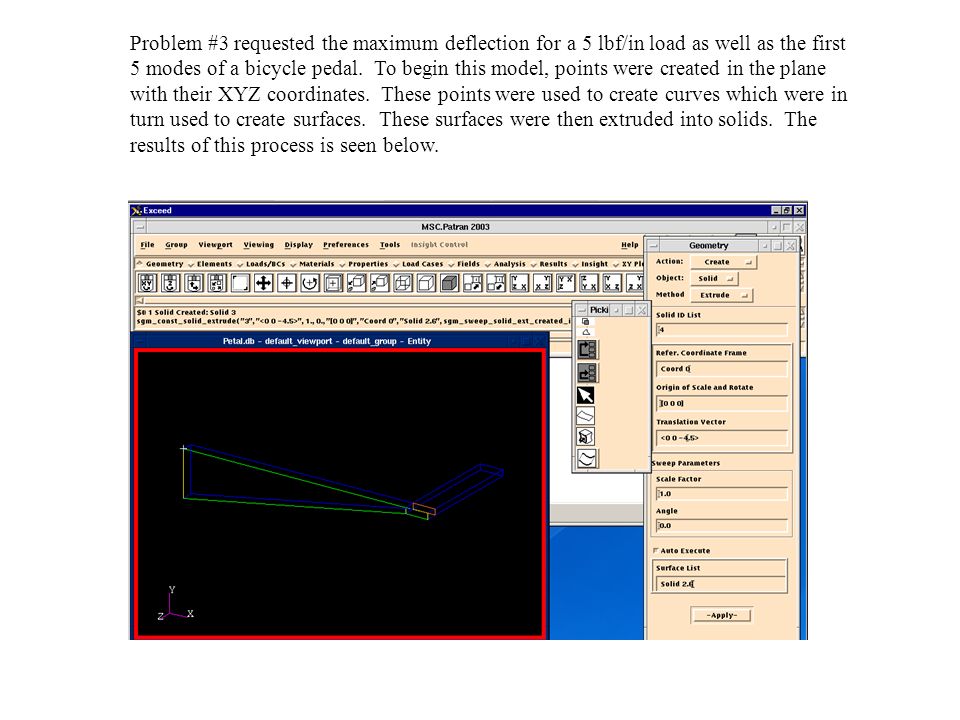
Task: Open the Help menu
Action: pos(629,245)
